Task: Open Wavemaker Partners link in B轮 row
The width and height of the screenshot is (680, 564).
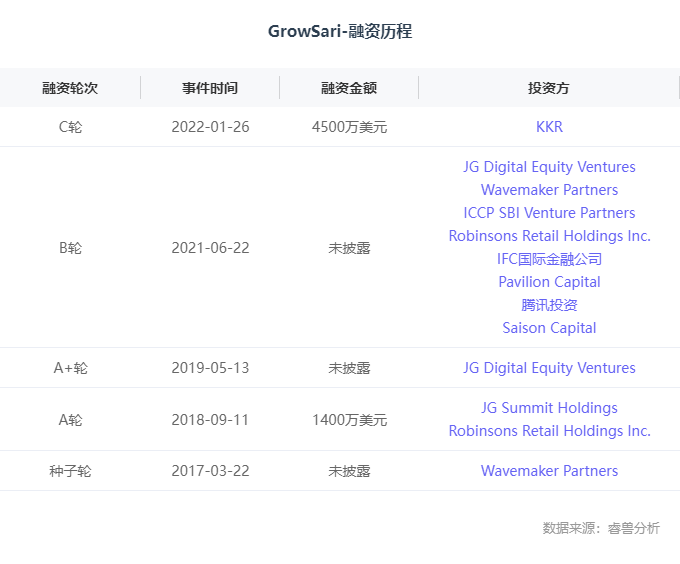Action: tap(549, 190)
